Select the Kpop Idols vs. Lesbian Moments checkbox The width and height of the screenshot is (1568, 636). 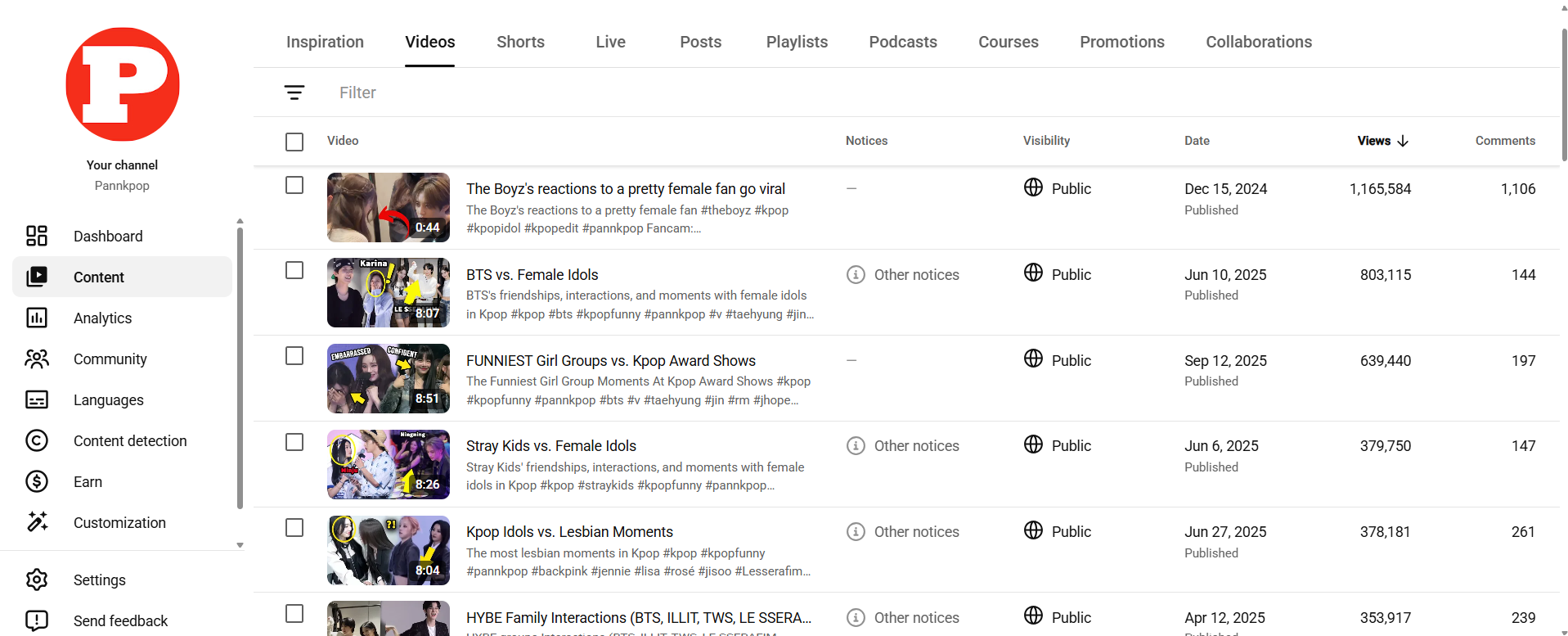coord(294,528)
